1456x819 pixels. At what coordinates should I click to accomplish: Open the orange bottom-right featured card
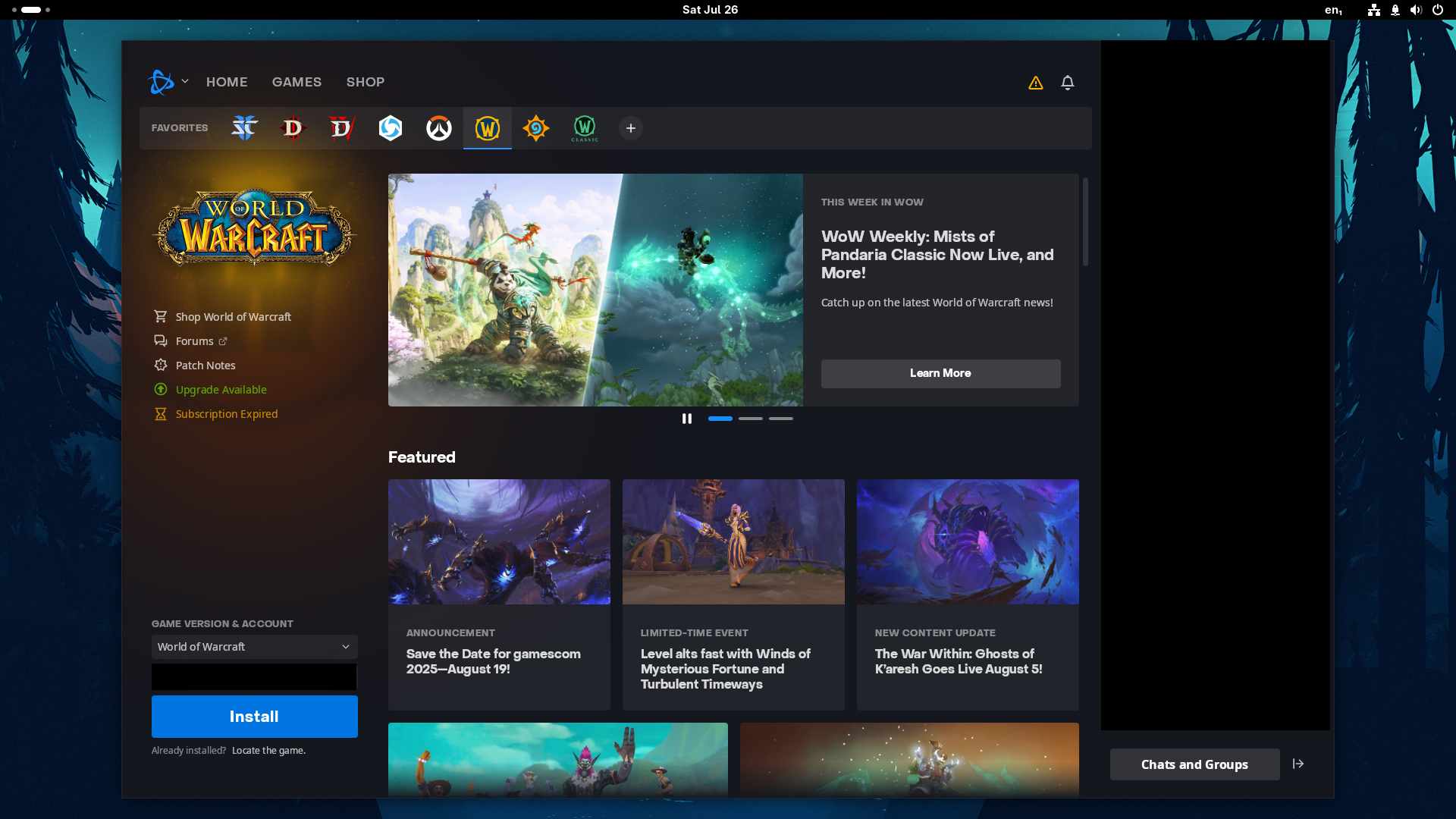pyautogui.click(x=909, y=760)
